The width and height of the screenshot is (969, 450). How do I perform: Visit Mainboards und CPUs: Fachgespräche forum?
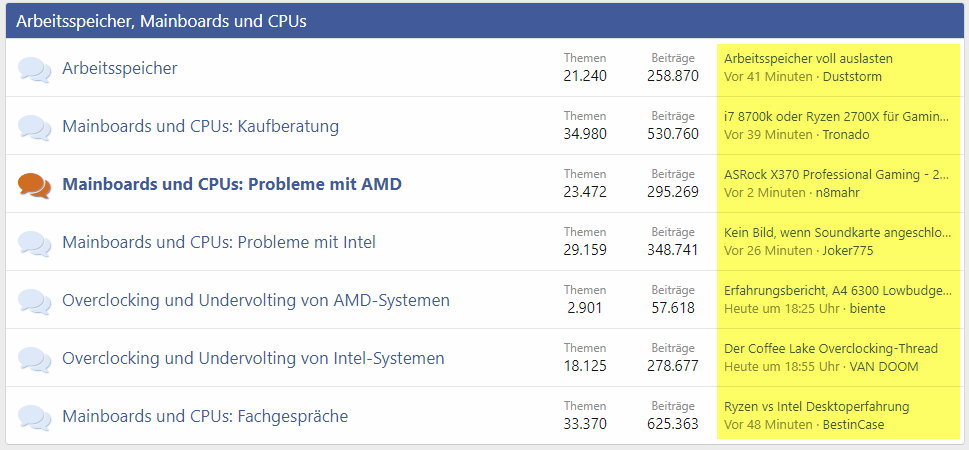coord(205,416)
